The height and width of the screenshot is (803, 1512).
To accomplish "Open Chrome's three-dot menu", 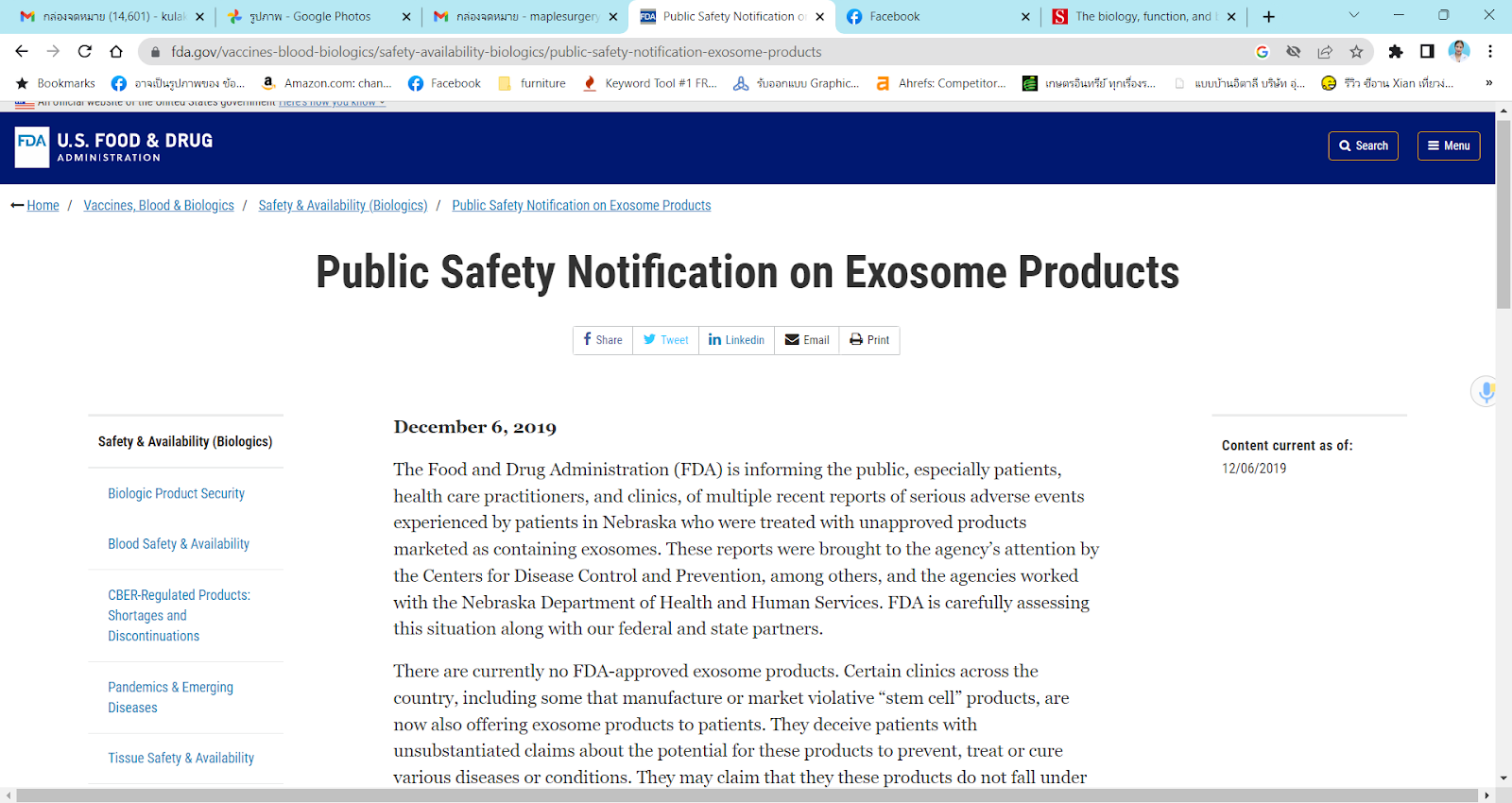I will coord(1490,51).
